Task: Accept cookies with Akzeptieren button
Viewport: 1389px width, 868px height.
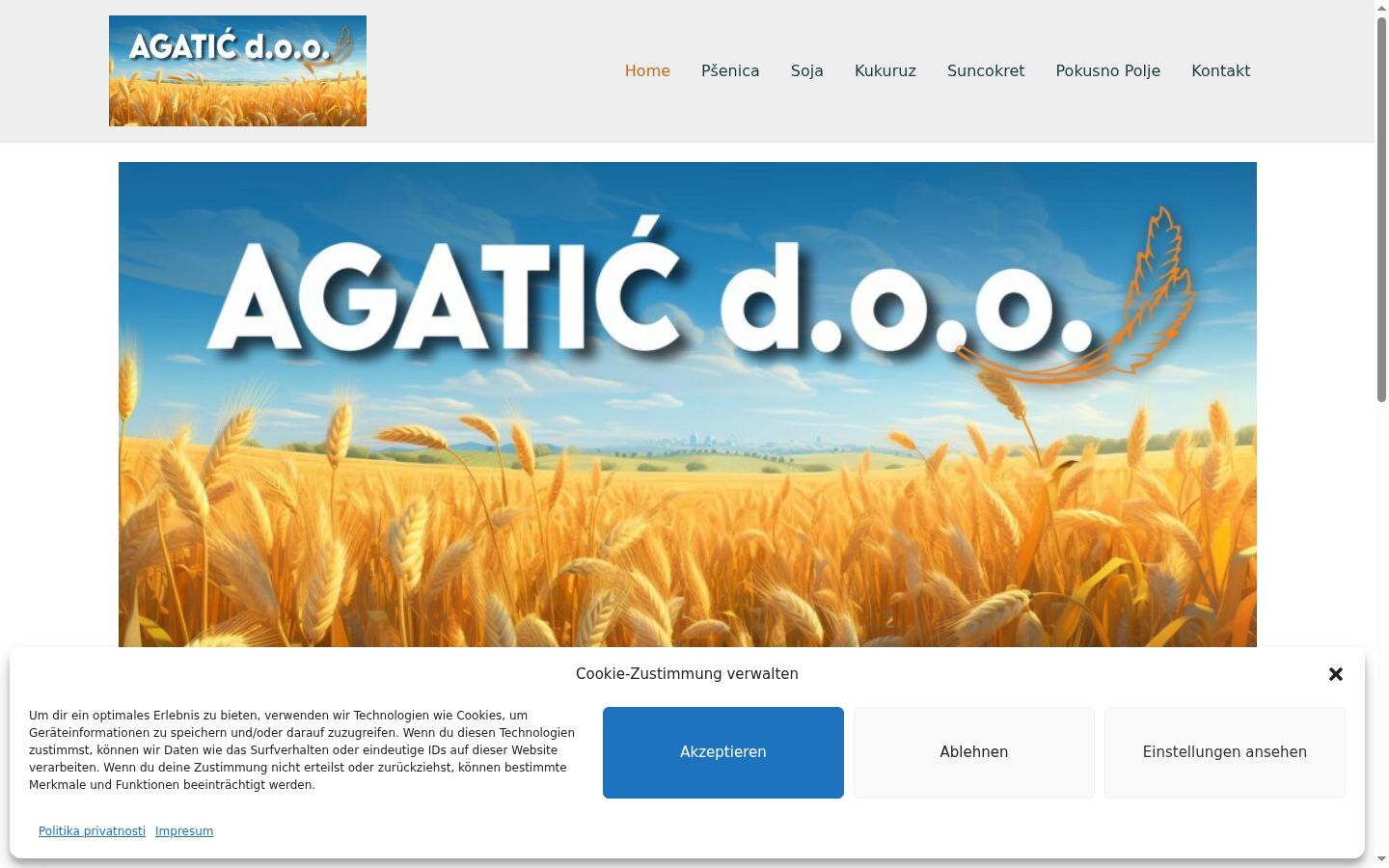Action: (x=723, y=752)
